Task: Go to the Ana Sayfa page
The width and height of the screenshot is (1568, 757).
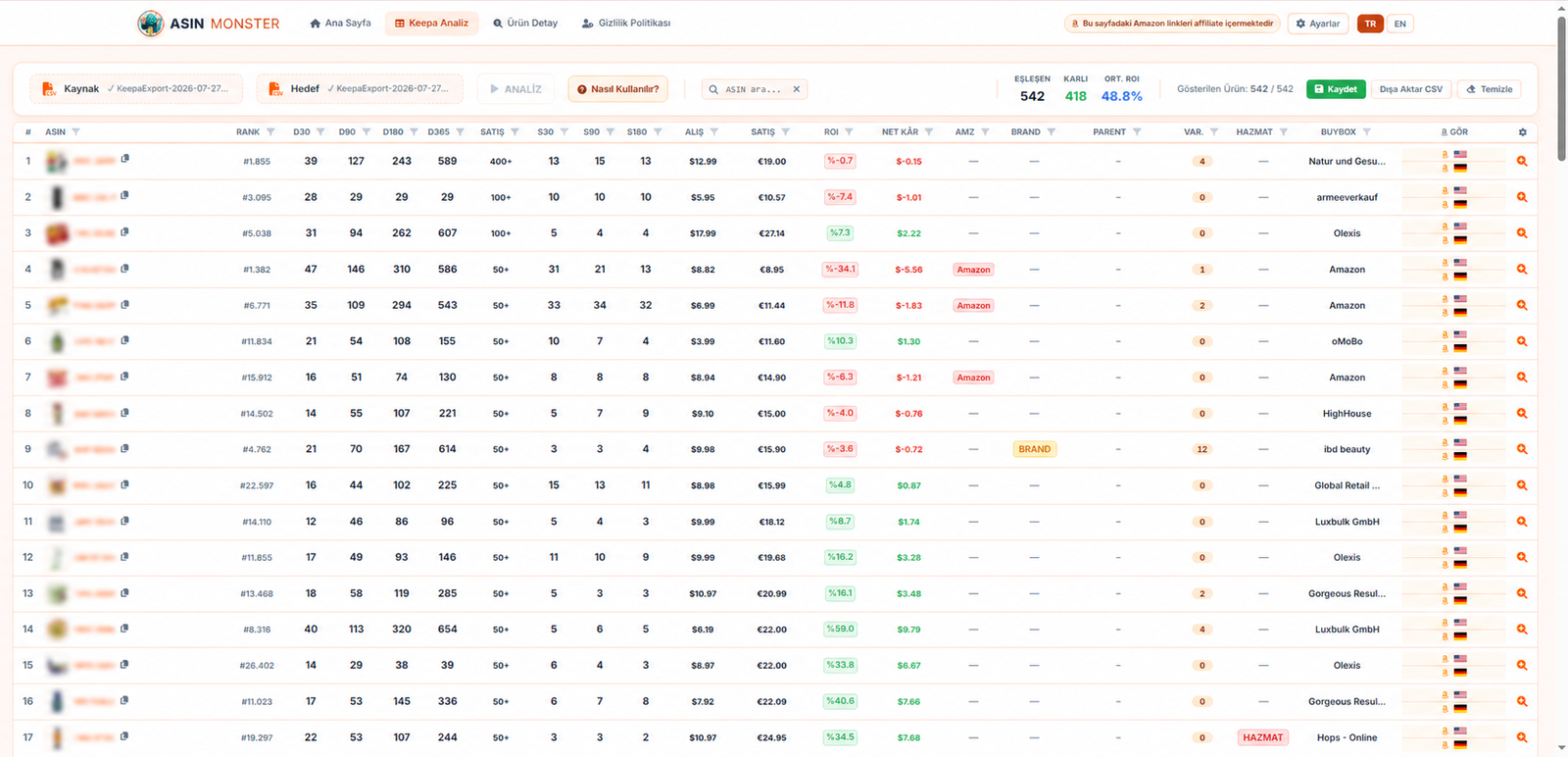Action: click(x=340, y=23)
